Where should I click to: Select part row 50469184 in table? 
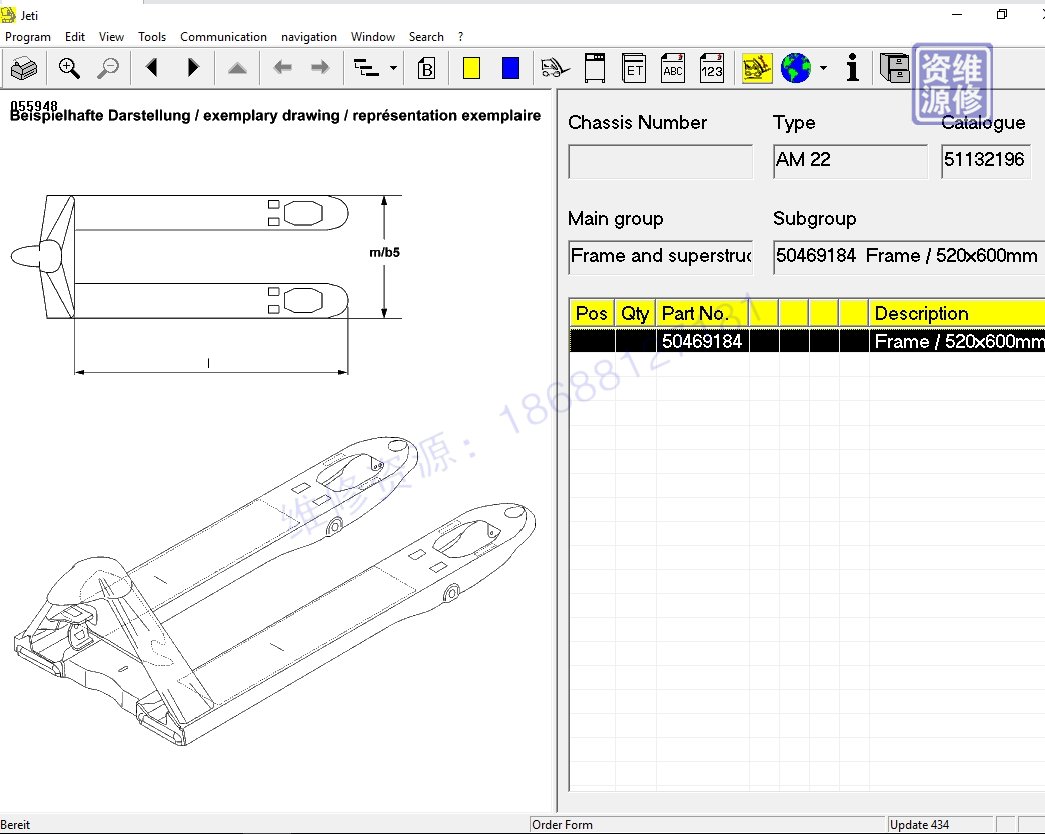[x=702, y=341]
